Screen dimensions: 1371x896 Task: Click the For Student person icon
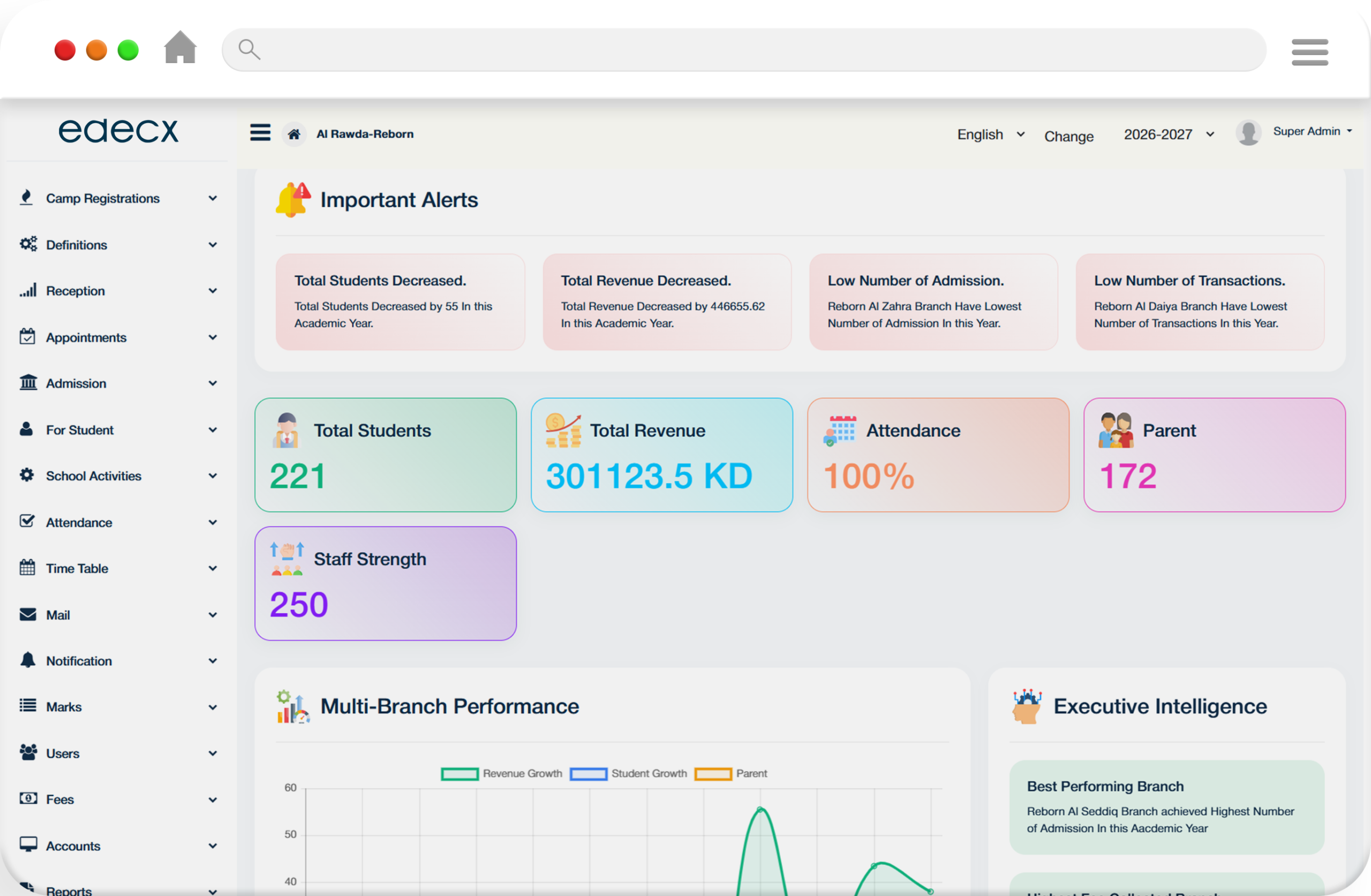tap(26, 428)
